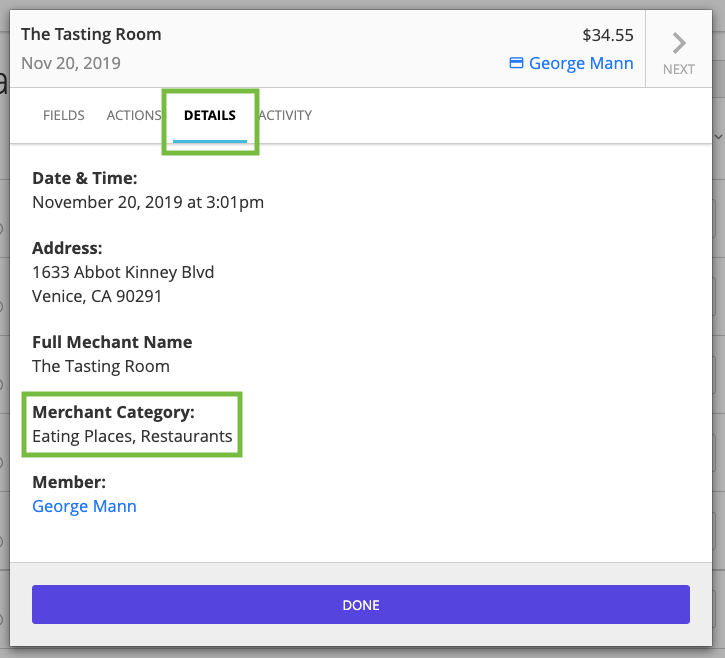View the ACTIVITY tab
725x658 pixels.
pyautogui.click(x=286, y=115)
